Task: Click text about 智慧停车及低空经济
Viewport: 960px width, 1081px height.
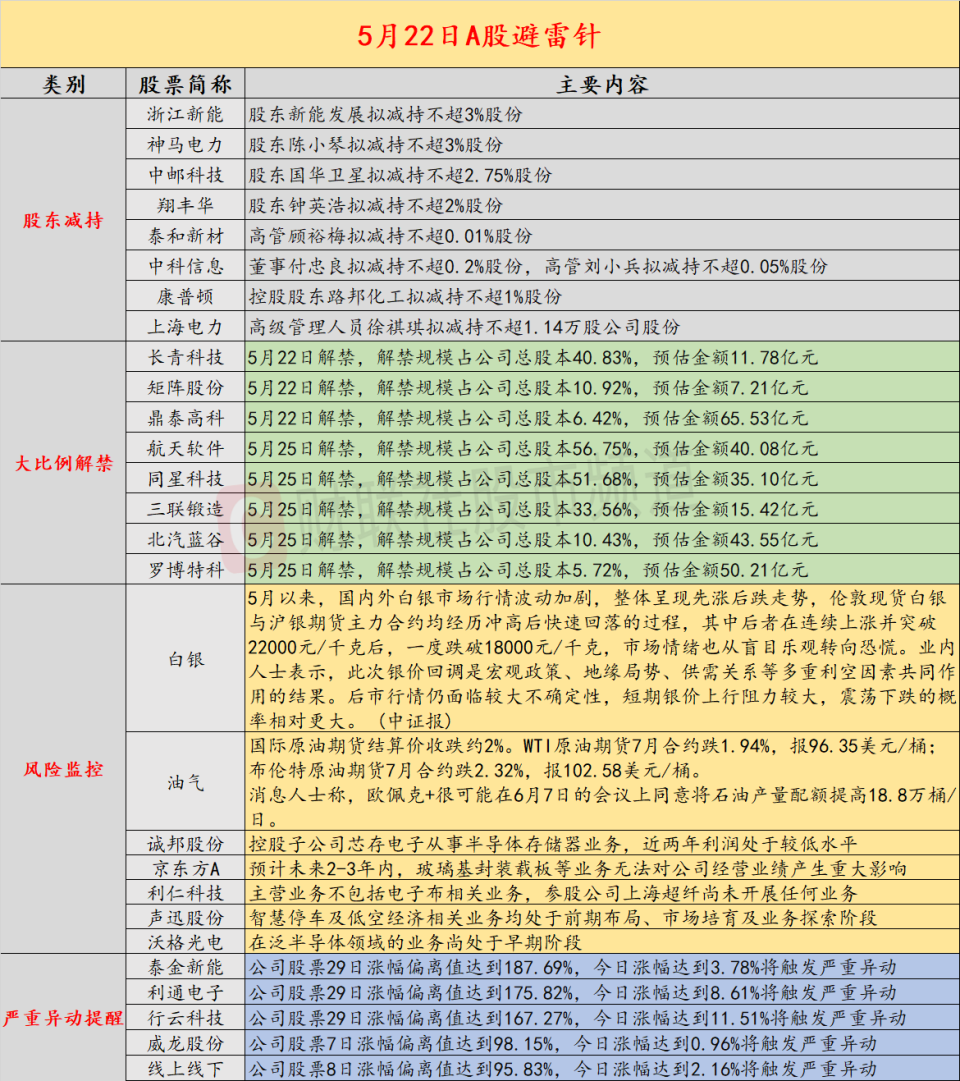Action: pos(562,918)
